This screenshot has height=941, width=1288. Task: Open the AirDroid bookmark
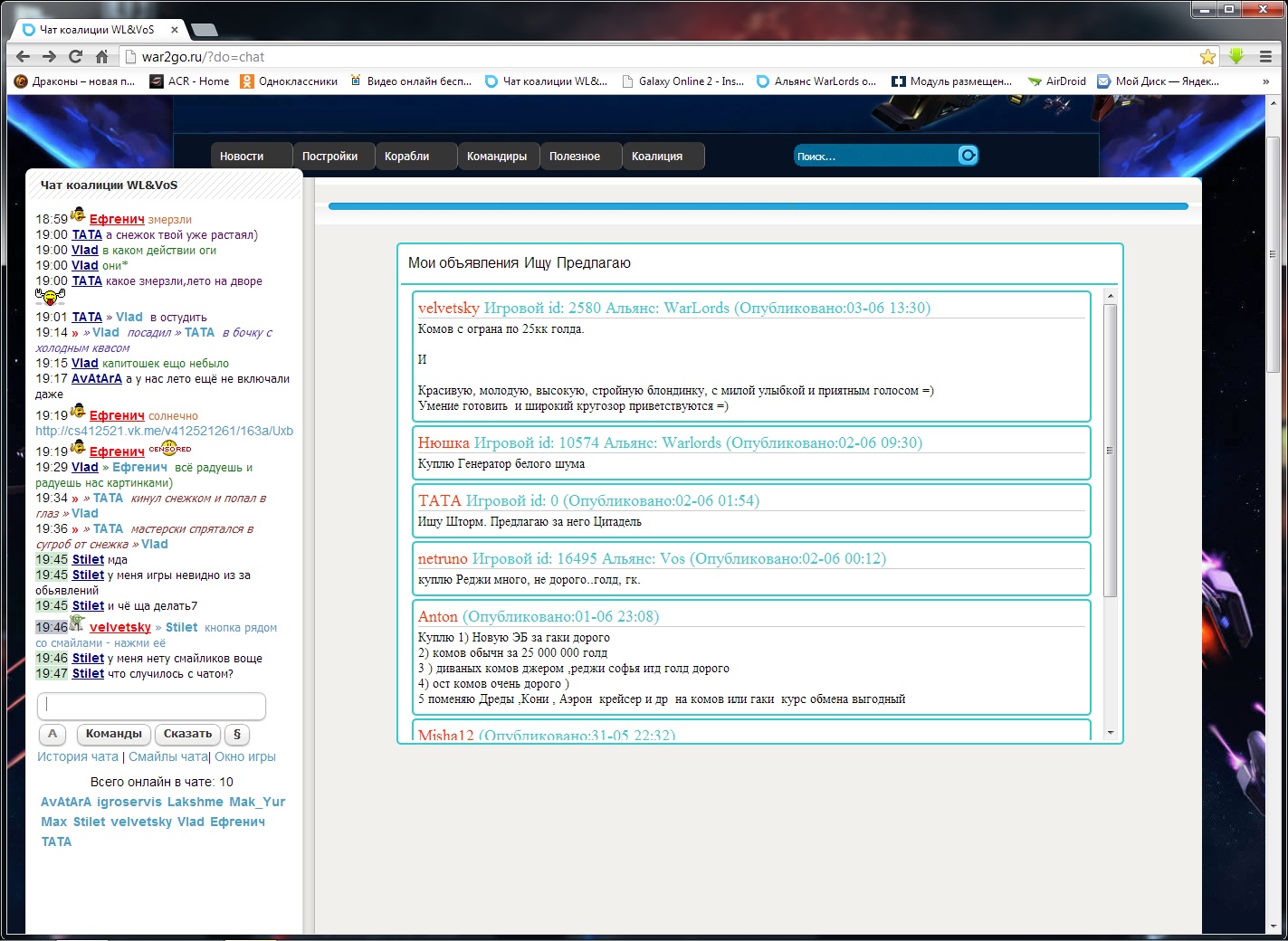[x=1056, y=81]
